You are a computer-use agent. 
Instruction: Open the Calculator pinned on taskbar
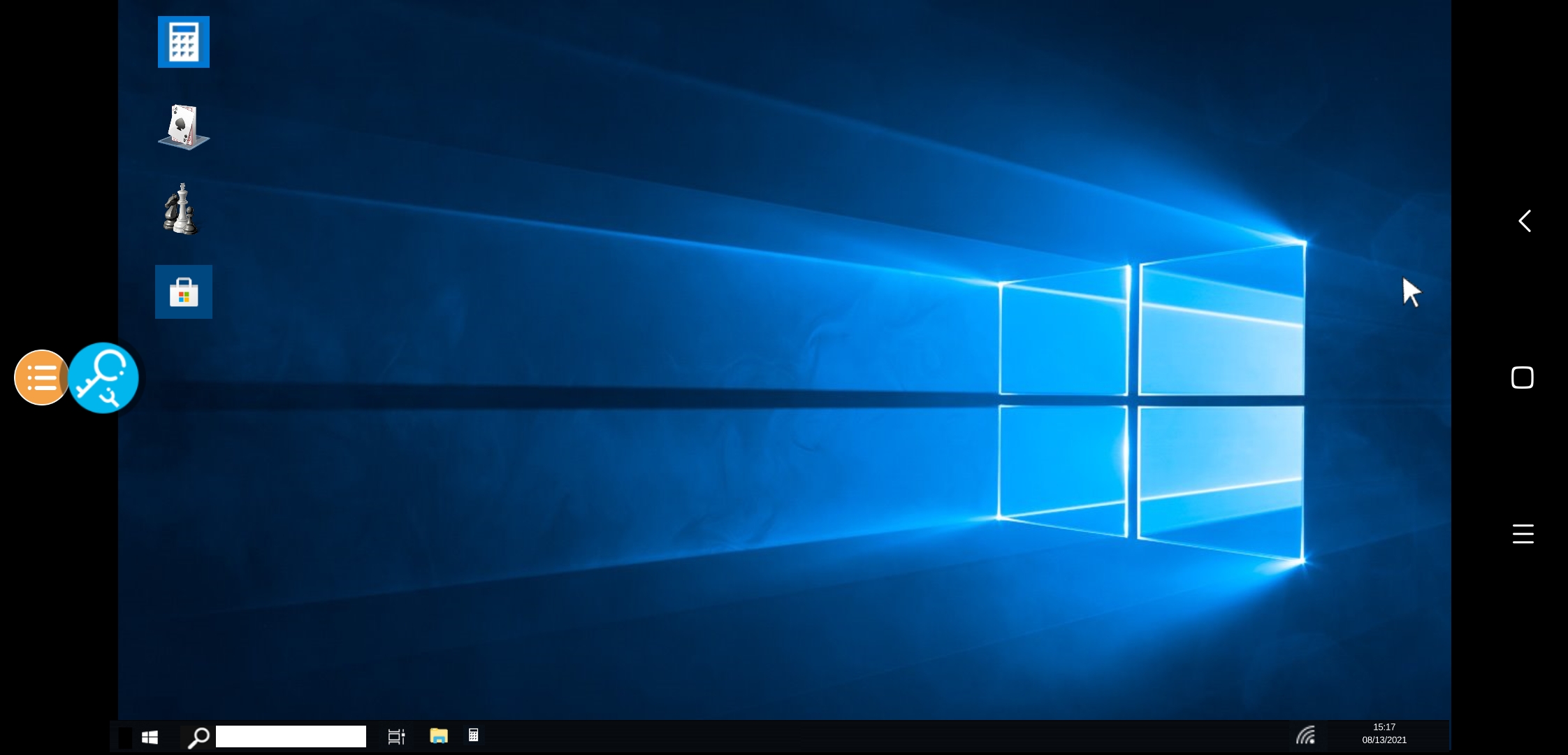point(473,735)
